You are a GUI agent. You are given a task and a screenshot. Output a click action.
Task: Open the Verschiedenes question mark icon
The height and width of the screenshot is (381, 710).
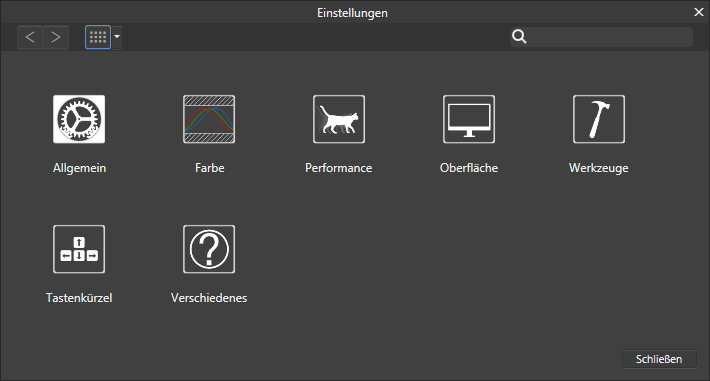209,249
